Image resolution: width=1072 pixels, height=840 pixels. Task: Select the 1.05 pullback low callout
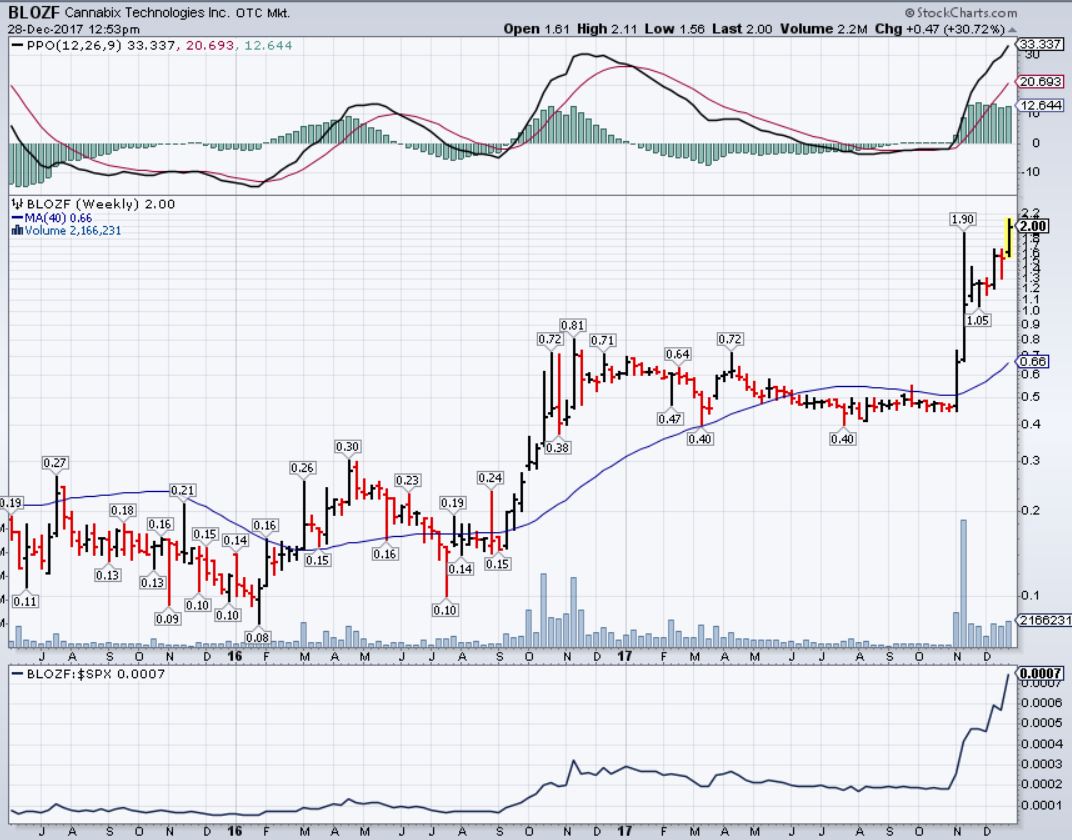point(978,319)
